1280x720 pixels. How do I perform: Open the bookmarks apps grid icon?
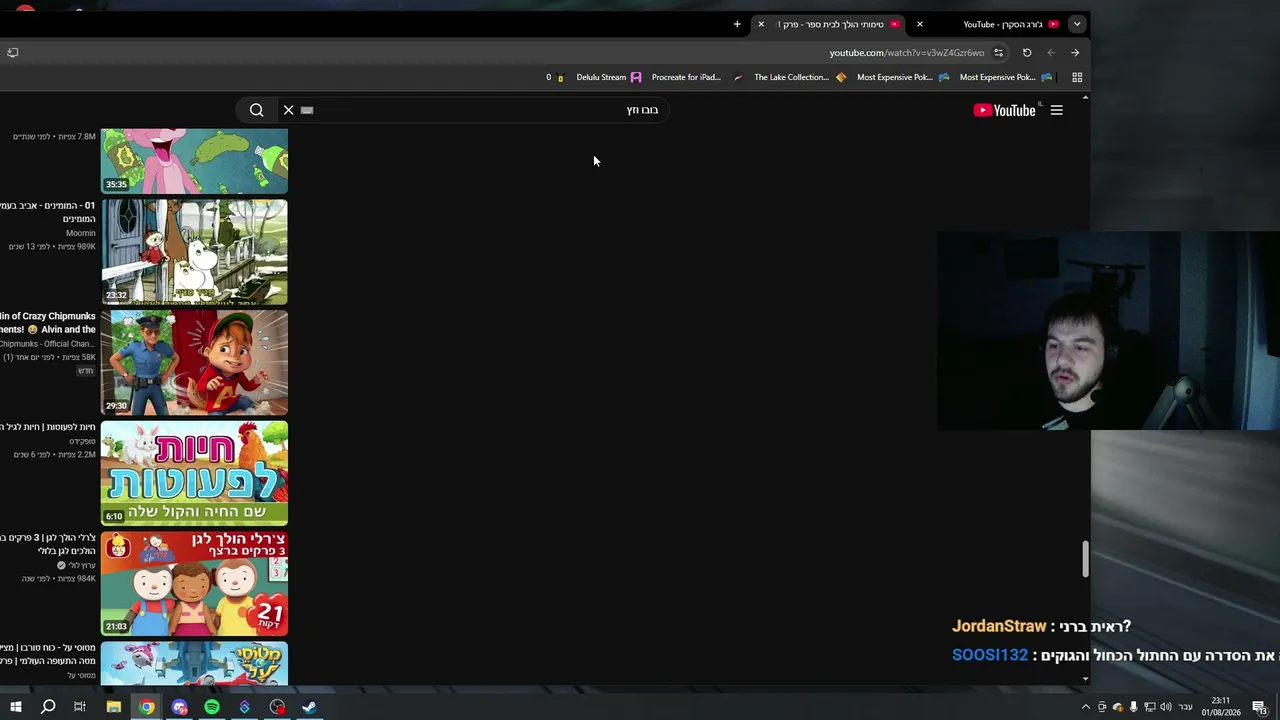[1077, 77]
